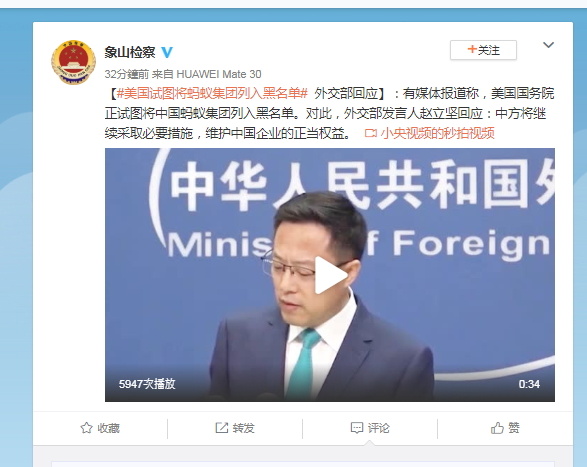Viewport: 587px width, 467px height.
Task: Click the star icon for 收藏
Action: [x=86, y=428]
